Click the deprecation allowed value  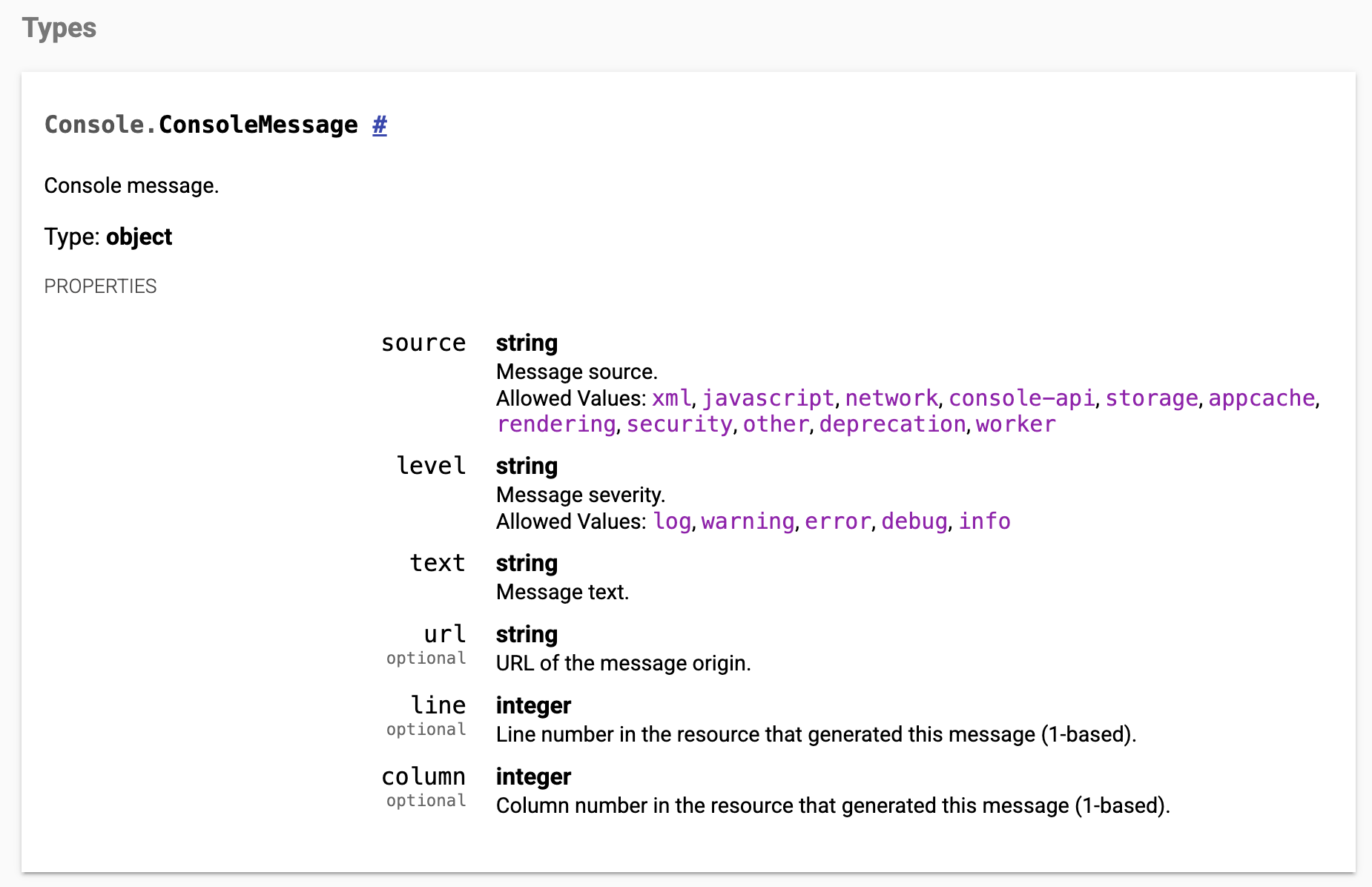pyautogui.click(x=892, y=424)
